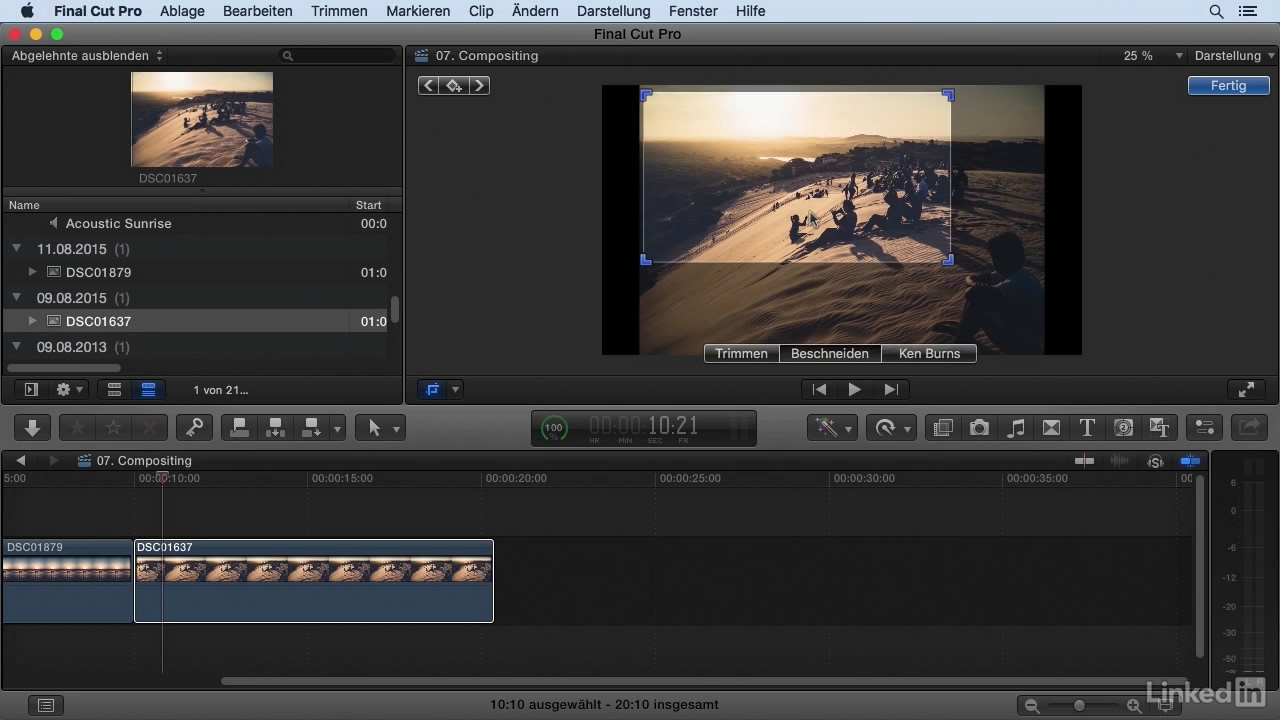Open the Markieren menu
The height and width of the screenshot is (720, 1280).
coord(418,11)
